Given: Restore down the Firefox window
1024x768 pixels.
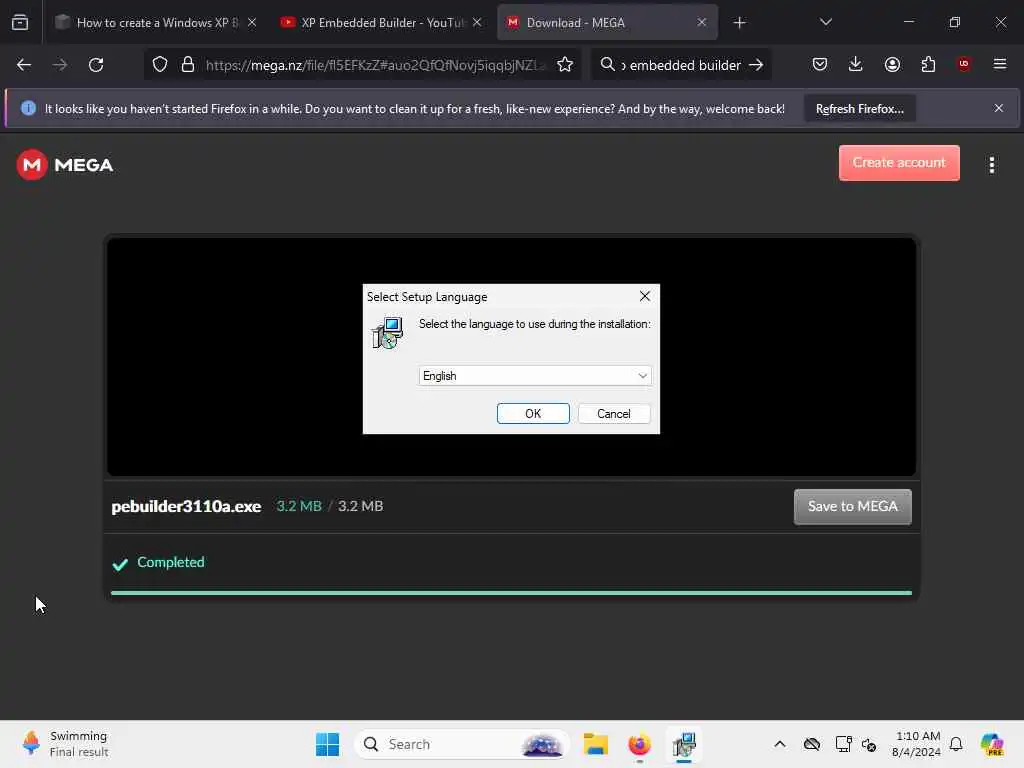Looking at the screenshot, I should coord(954,22).
